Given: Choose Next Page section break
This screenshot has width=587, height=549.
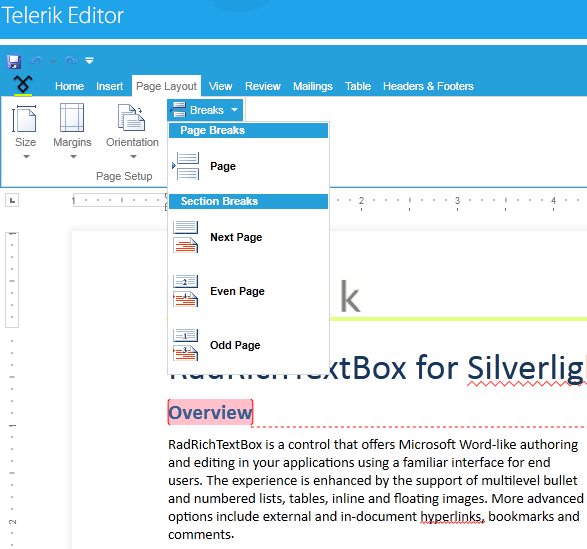Looking at the screenshot, I should (248, 237).
